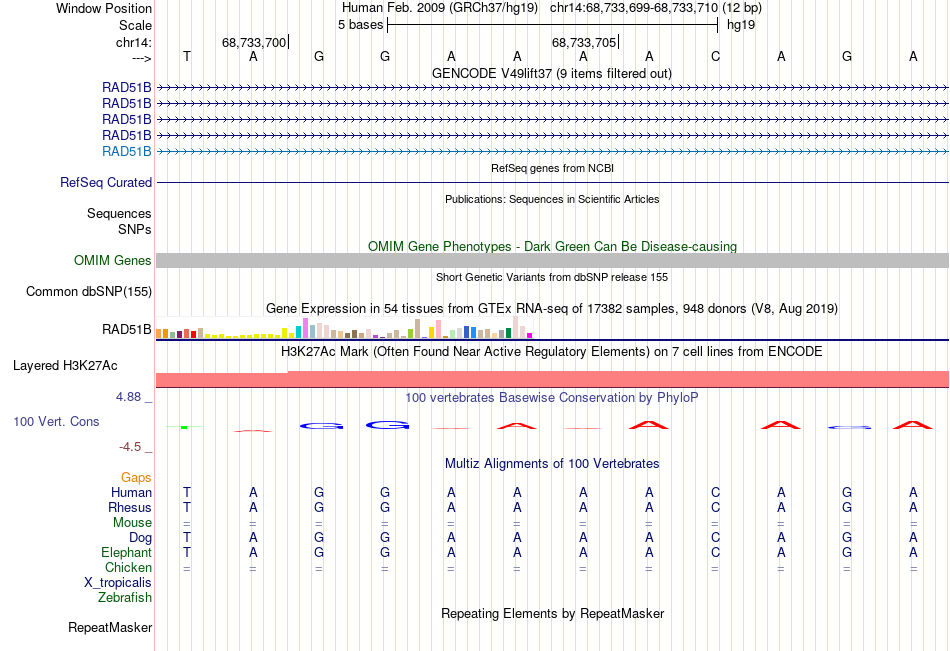Select the Scale track label
The height and width of the screenshot is (651, 950).
(x=135, y=25)
